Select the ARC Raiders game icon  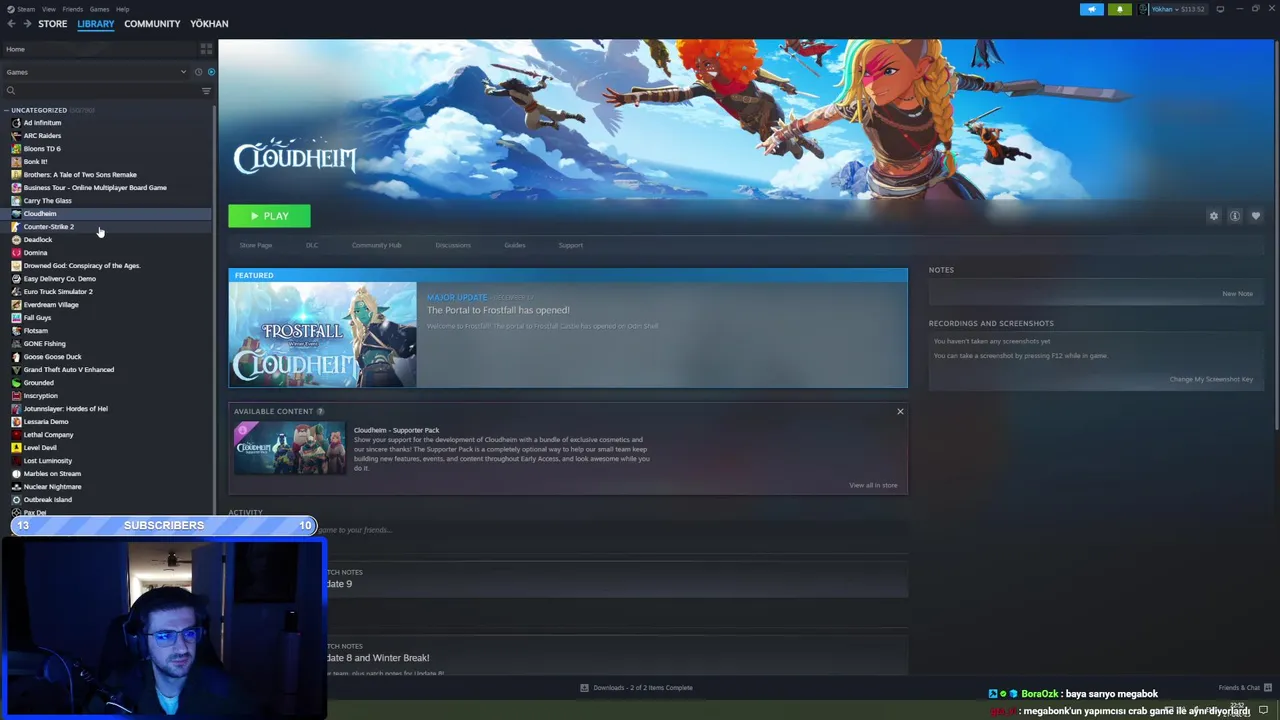pyautogui.click(x=16, y=135)
